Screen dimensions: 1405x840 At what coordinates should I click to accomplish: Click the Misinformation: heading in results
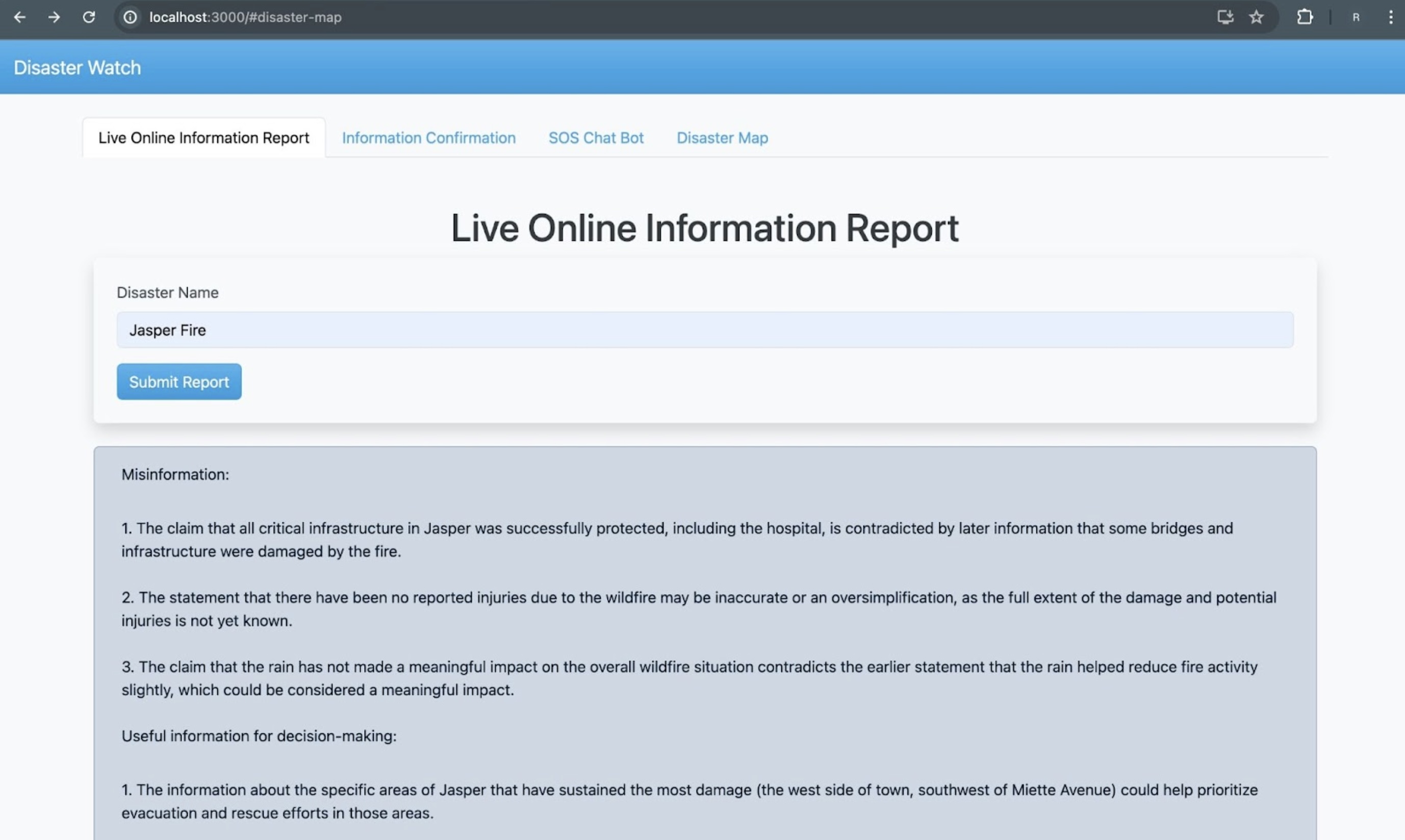[175, 474]
